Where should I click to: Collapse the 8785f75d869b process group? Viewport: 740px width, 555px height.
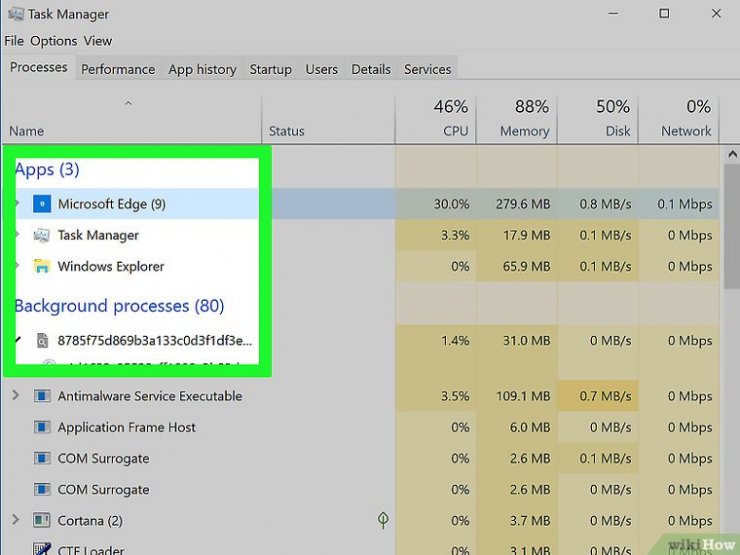[x=18, y=340]
